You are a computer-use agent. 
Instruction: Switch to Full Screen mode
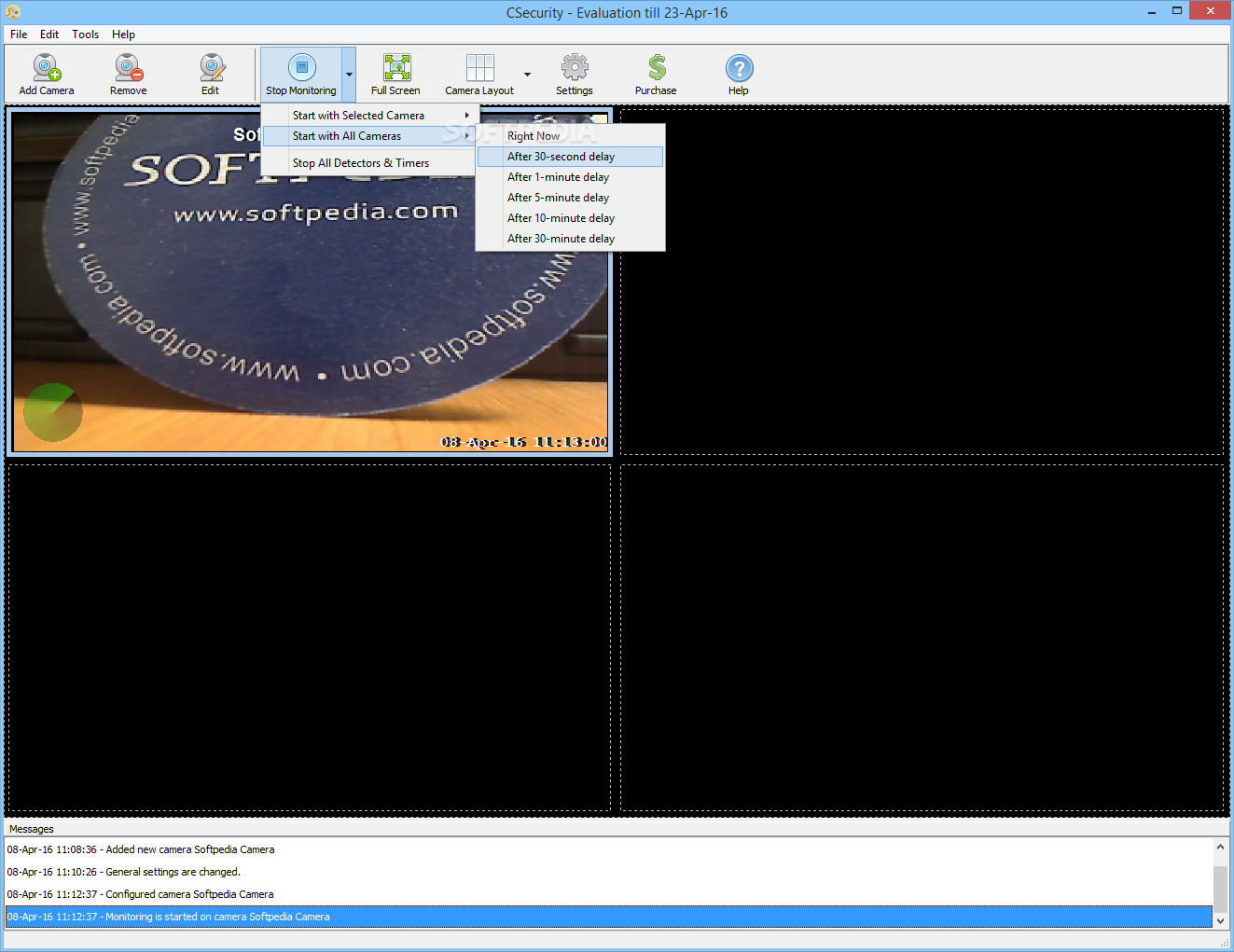395,75
